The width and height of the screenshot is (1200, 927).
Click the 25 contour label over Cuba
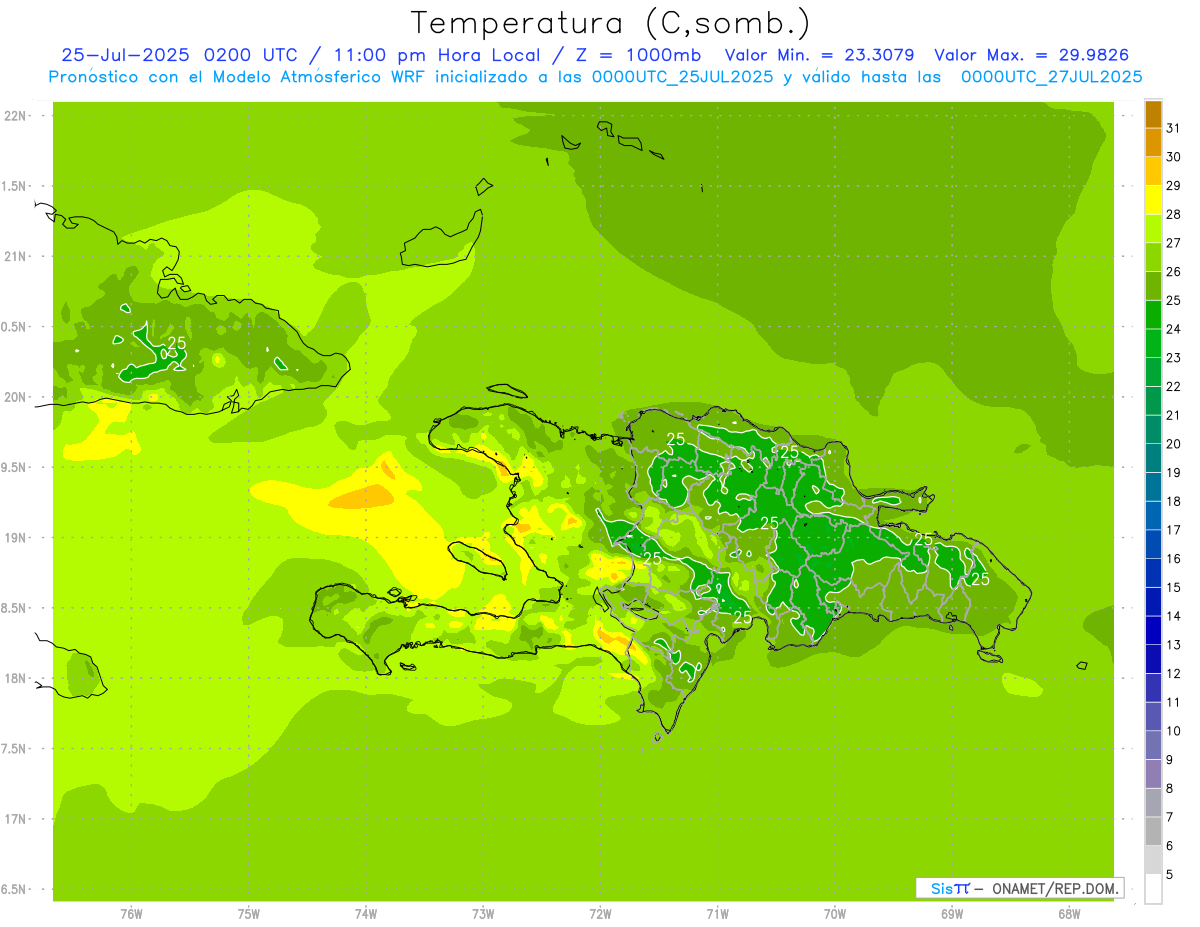tap(176, 343)
